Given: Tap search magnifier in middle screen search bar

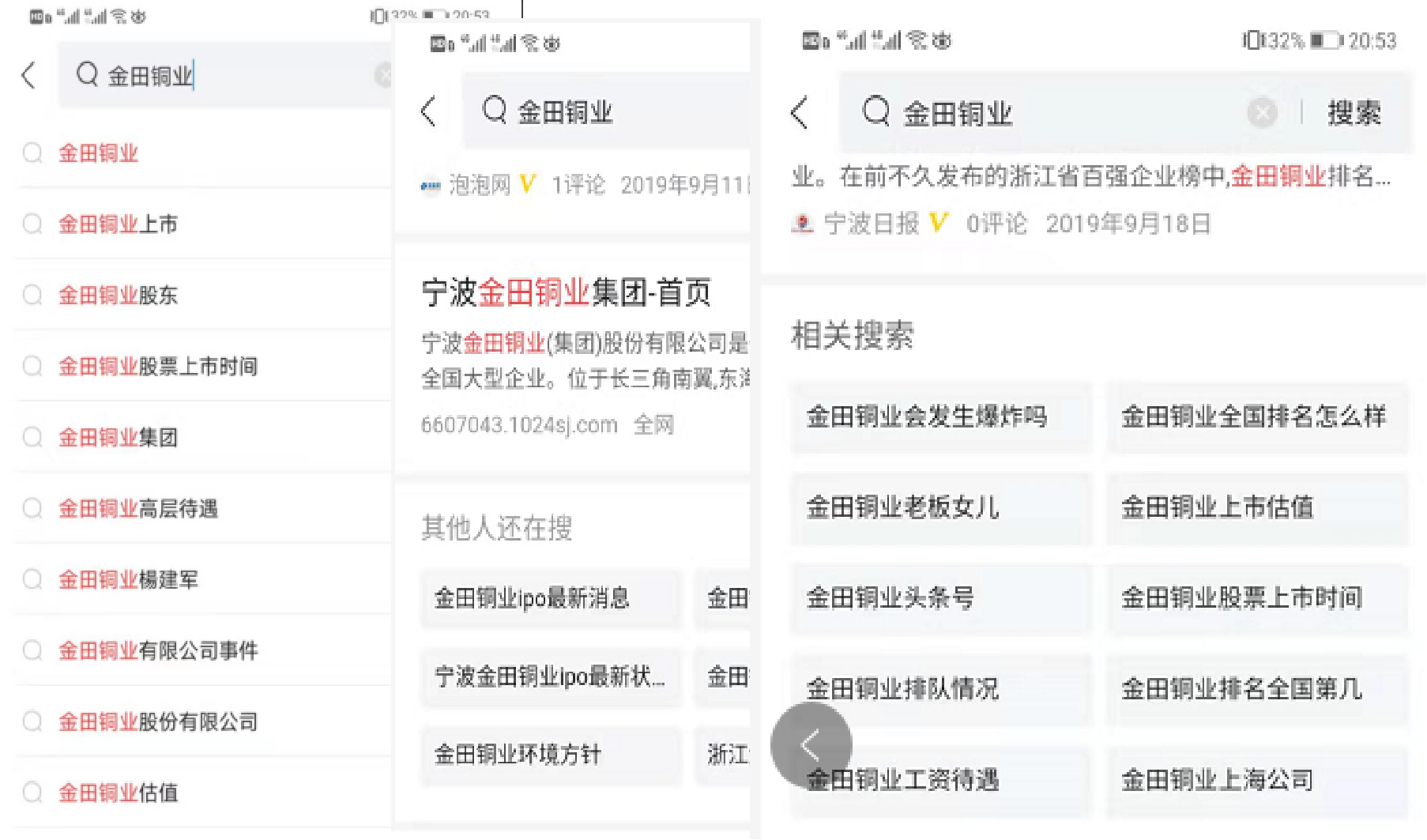Looking at the screenshot, I should (495, 110).
